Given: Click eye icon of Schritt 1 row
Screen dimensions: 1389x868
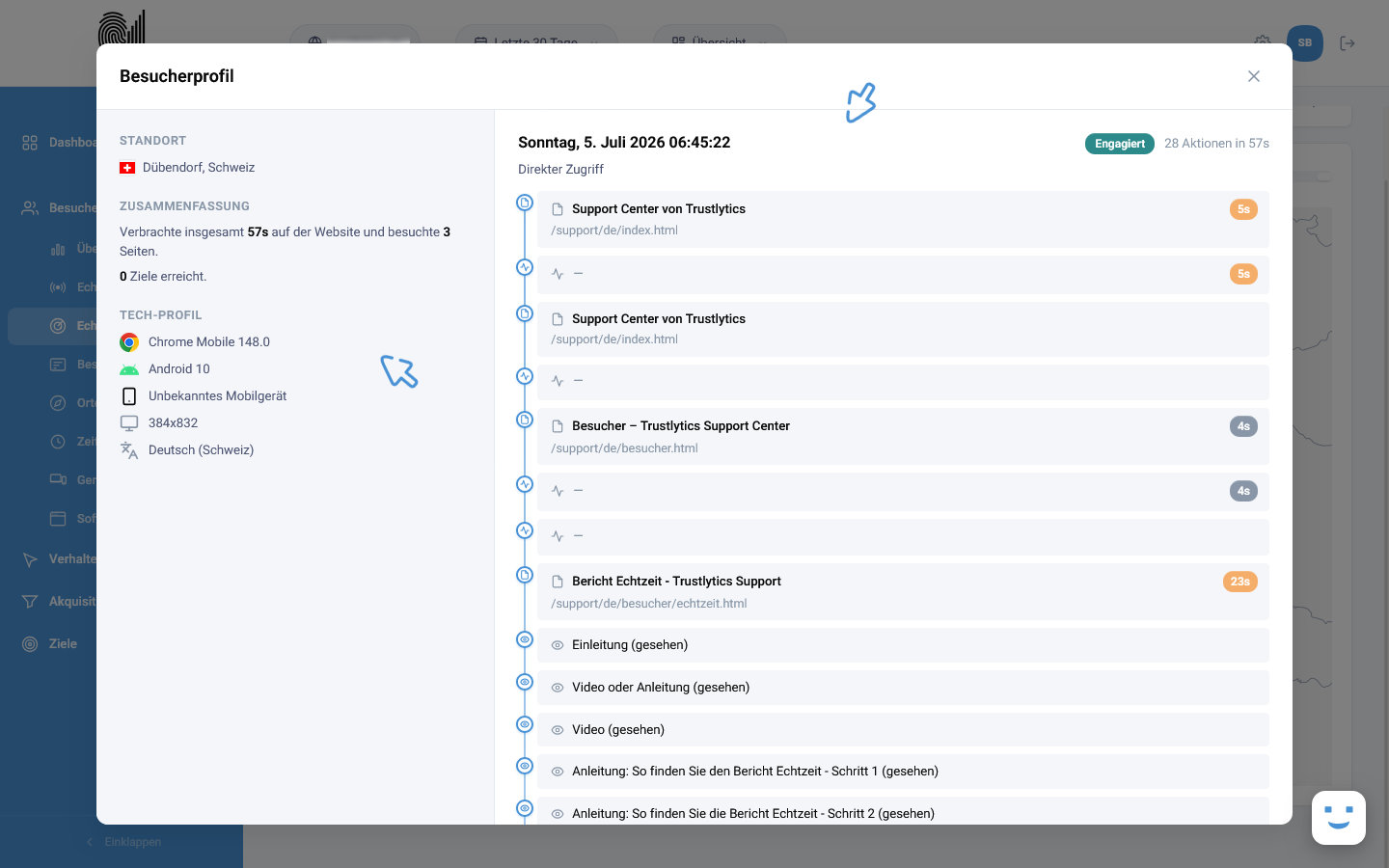Looking at the screenshot, I should 558,772.
